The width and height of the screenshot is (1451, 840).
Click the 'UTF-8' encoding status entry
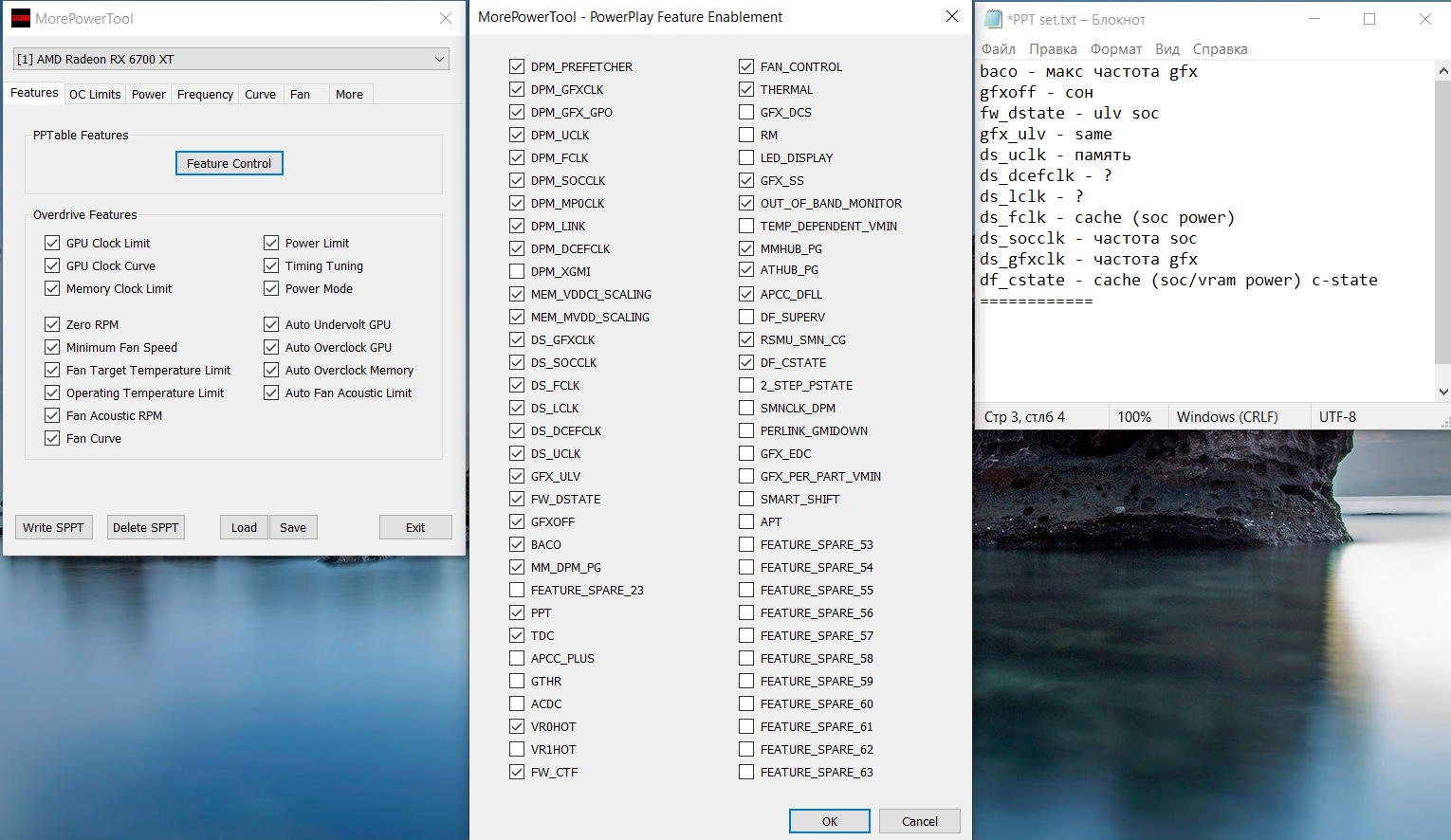1337,417
